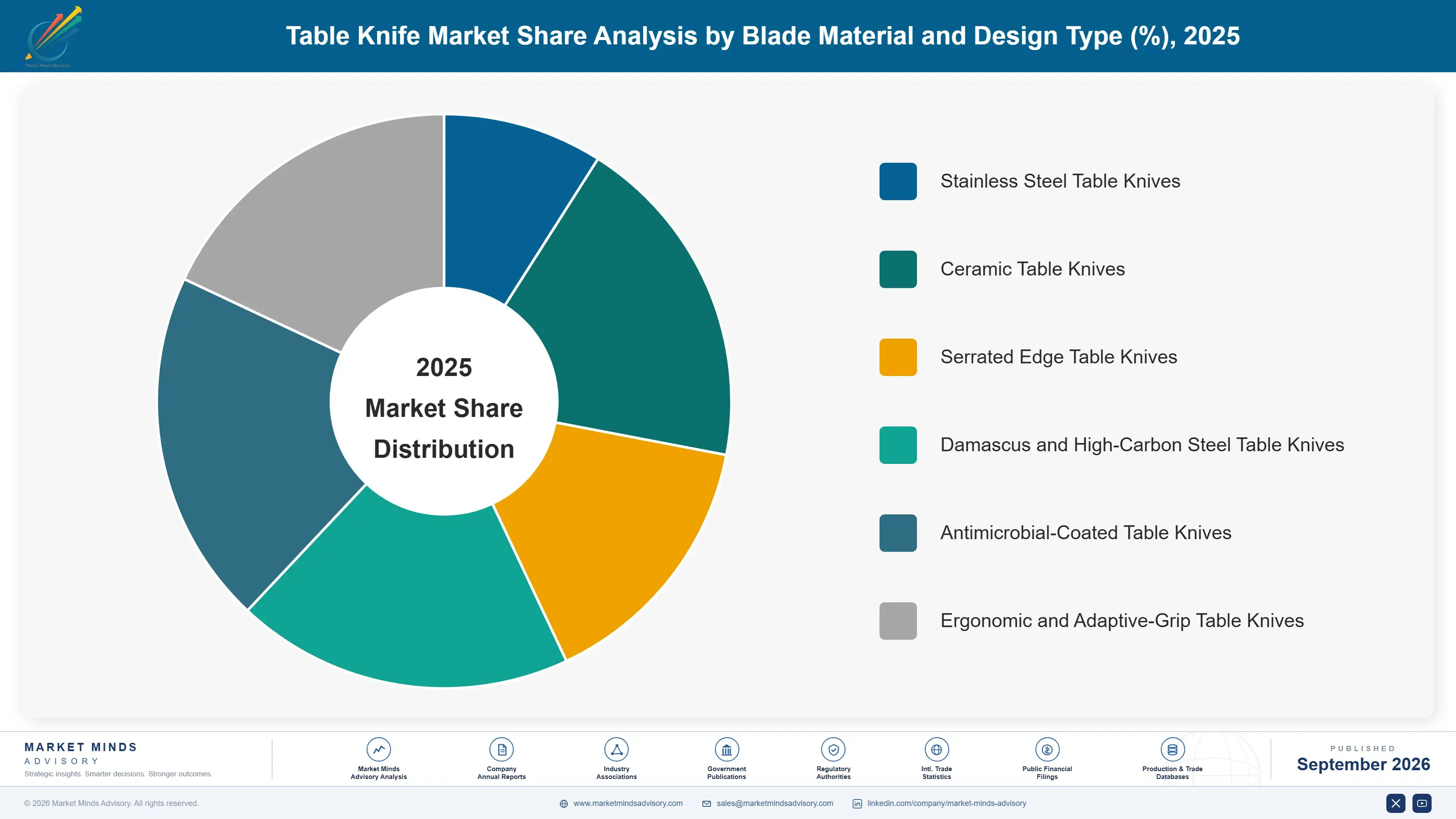
Task: Click the Stainless Steel Table Knives label
Action: click(x=1060, y=181)
